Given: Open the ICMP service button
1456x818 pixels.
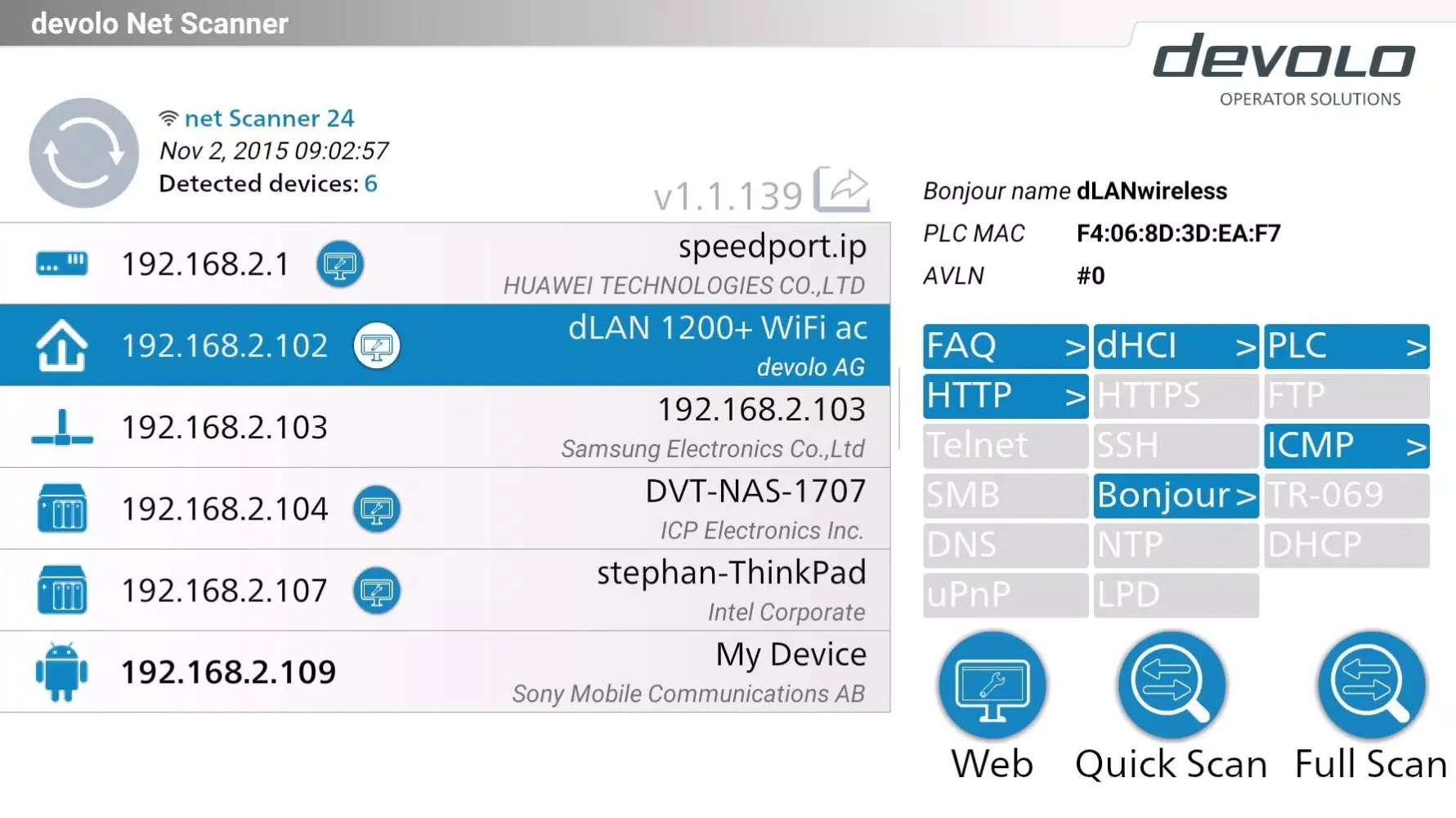Looking at the screenshot, I should (x=1346, y=446).
